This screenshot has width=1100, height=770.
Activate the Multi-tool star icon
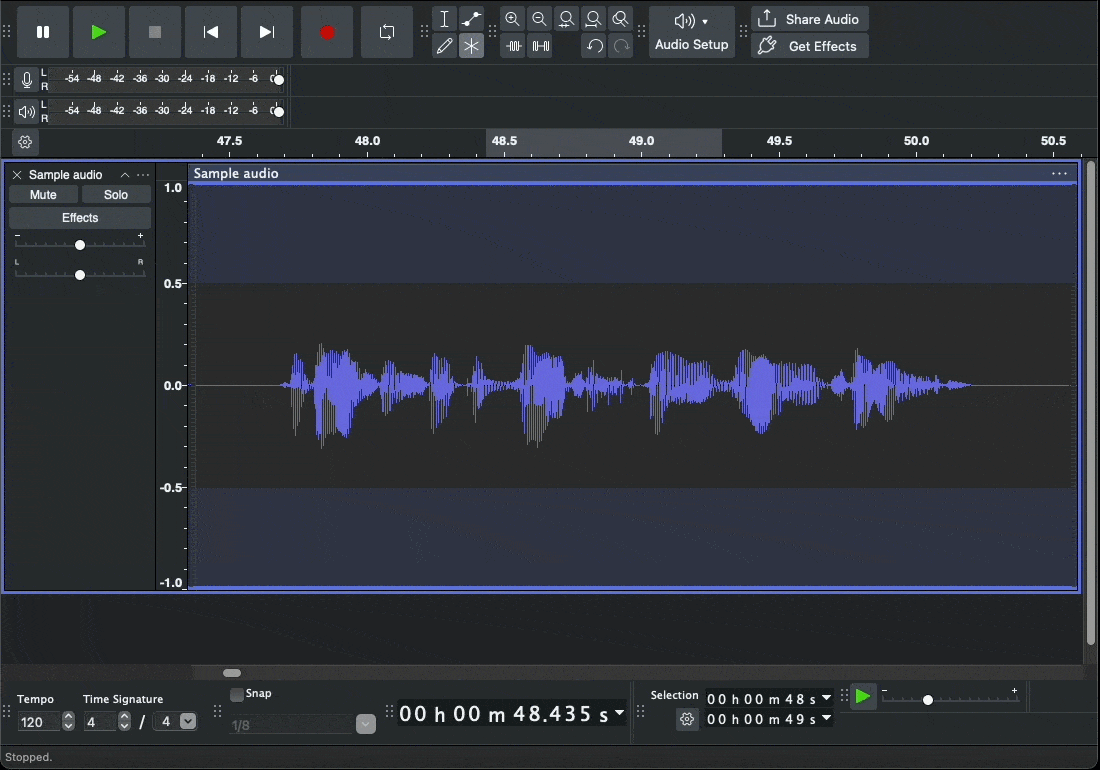pyautogui.click(x=471, y=46)
